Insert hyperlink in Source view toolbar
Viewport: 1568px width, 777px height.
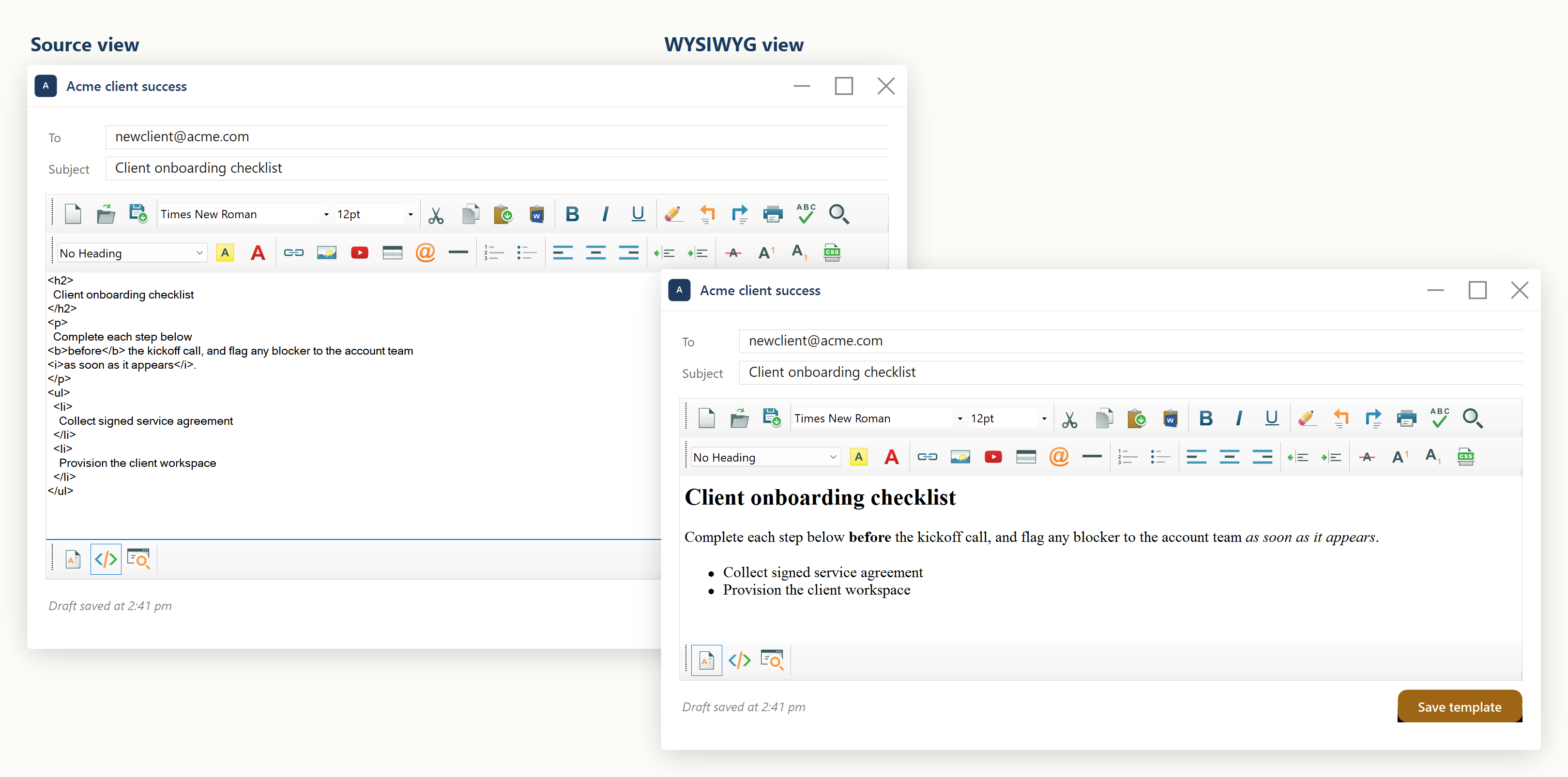point(293,253)
